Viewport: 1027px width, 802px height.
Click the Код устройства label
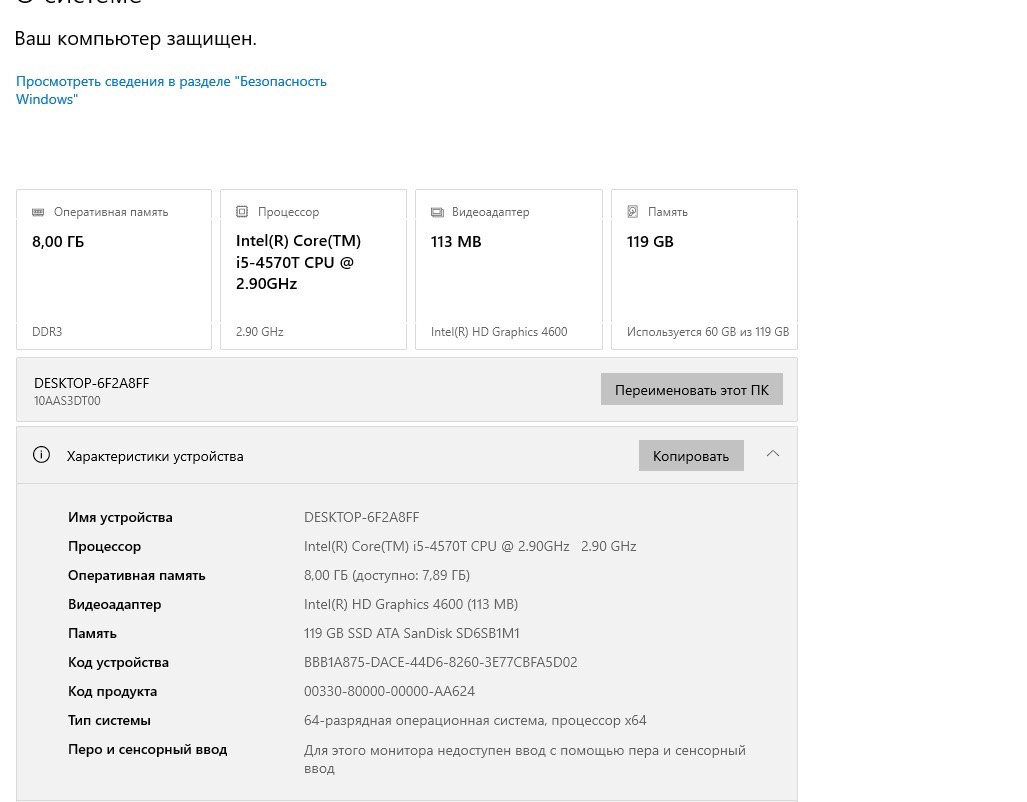pos(119,662)
